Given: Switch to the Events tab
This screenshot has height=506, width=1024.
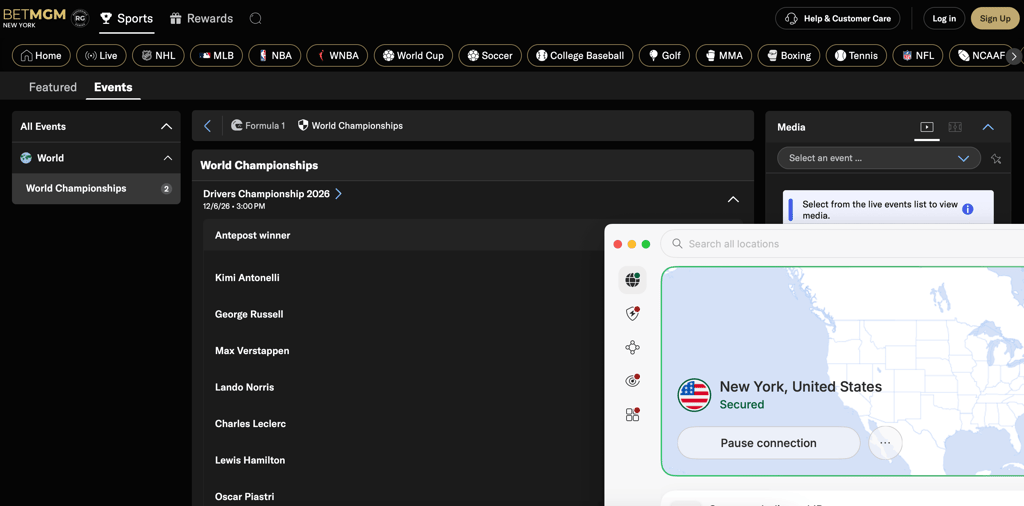Looking at the screenshot, I should tap(113, 87).
